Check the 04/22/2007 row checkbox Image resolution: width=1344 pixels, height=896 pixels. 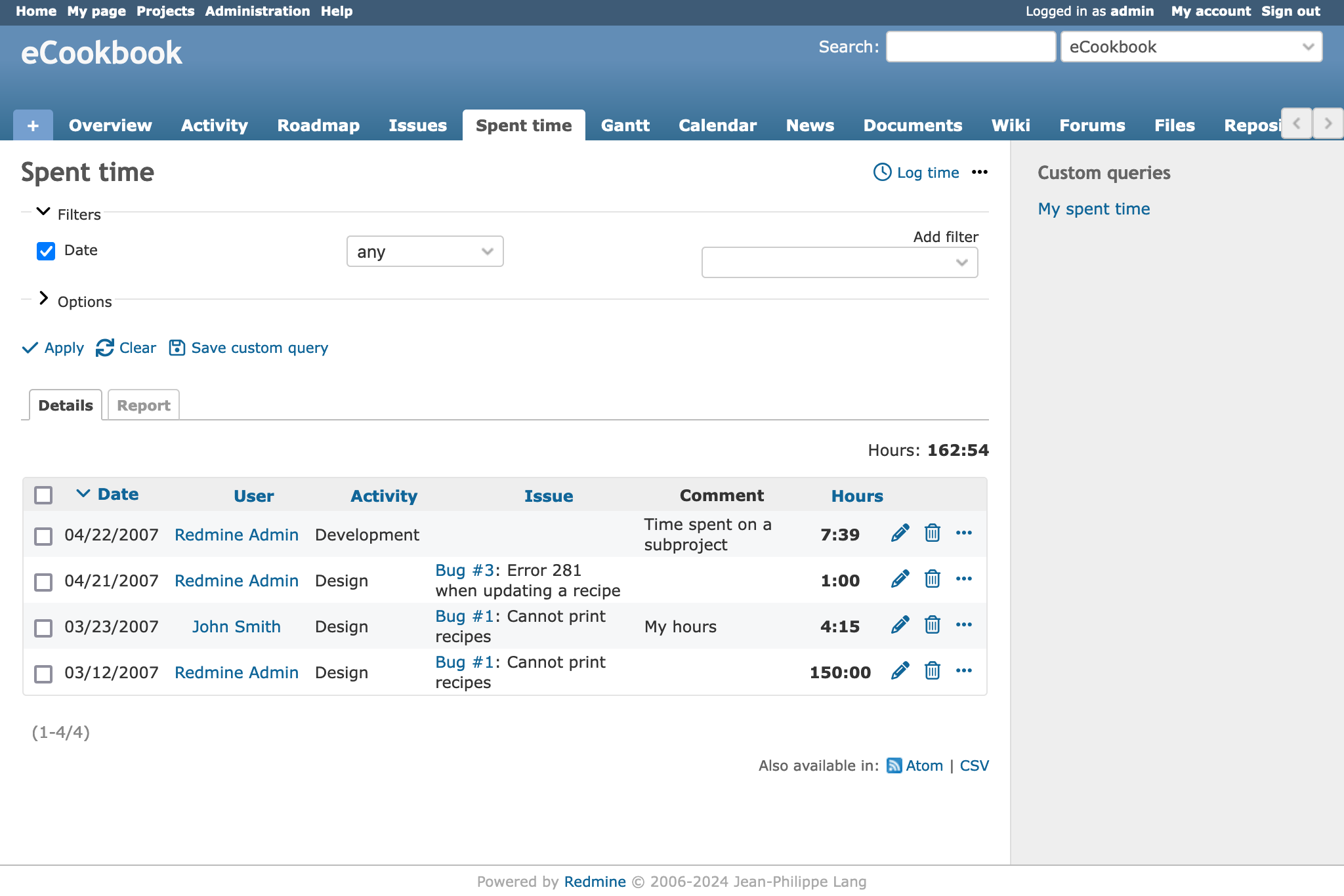pyautogui.click(x=43, y=536)
